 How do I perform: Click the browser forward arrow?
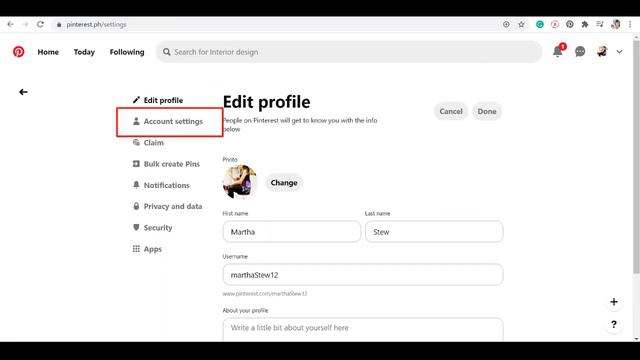(25, 24)
